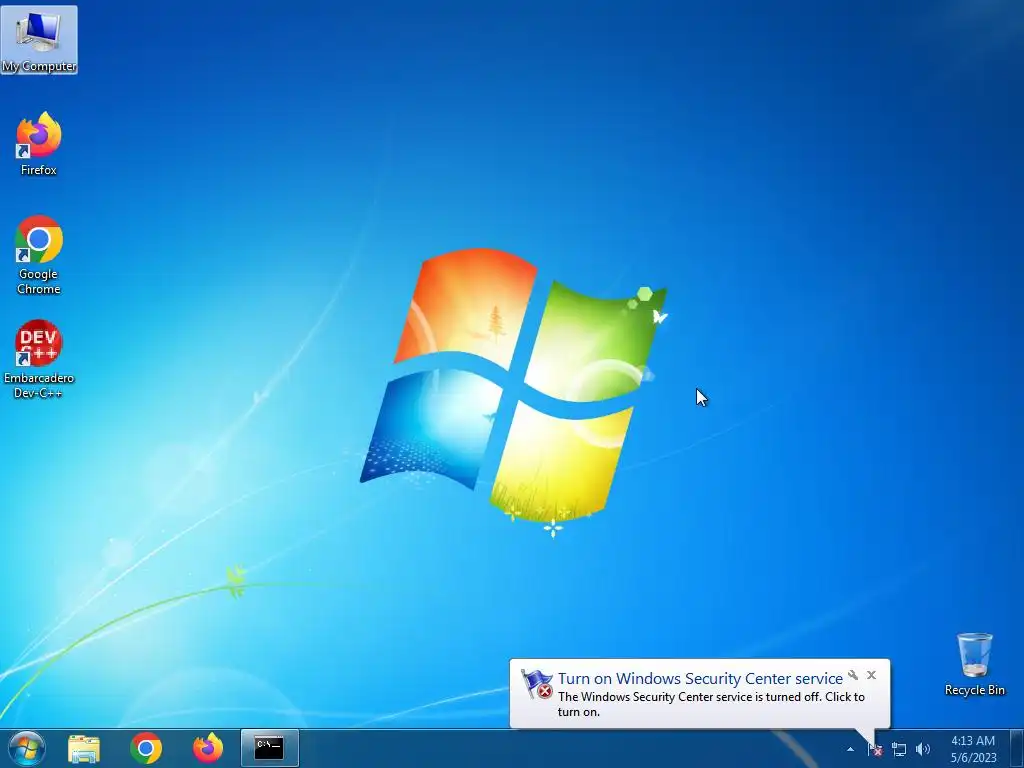Close the Security Center notification balloon
1024x768 pixels.
pyautogui.click(x=871, y=675)
